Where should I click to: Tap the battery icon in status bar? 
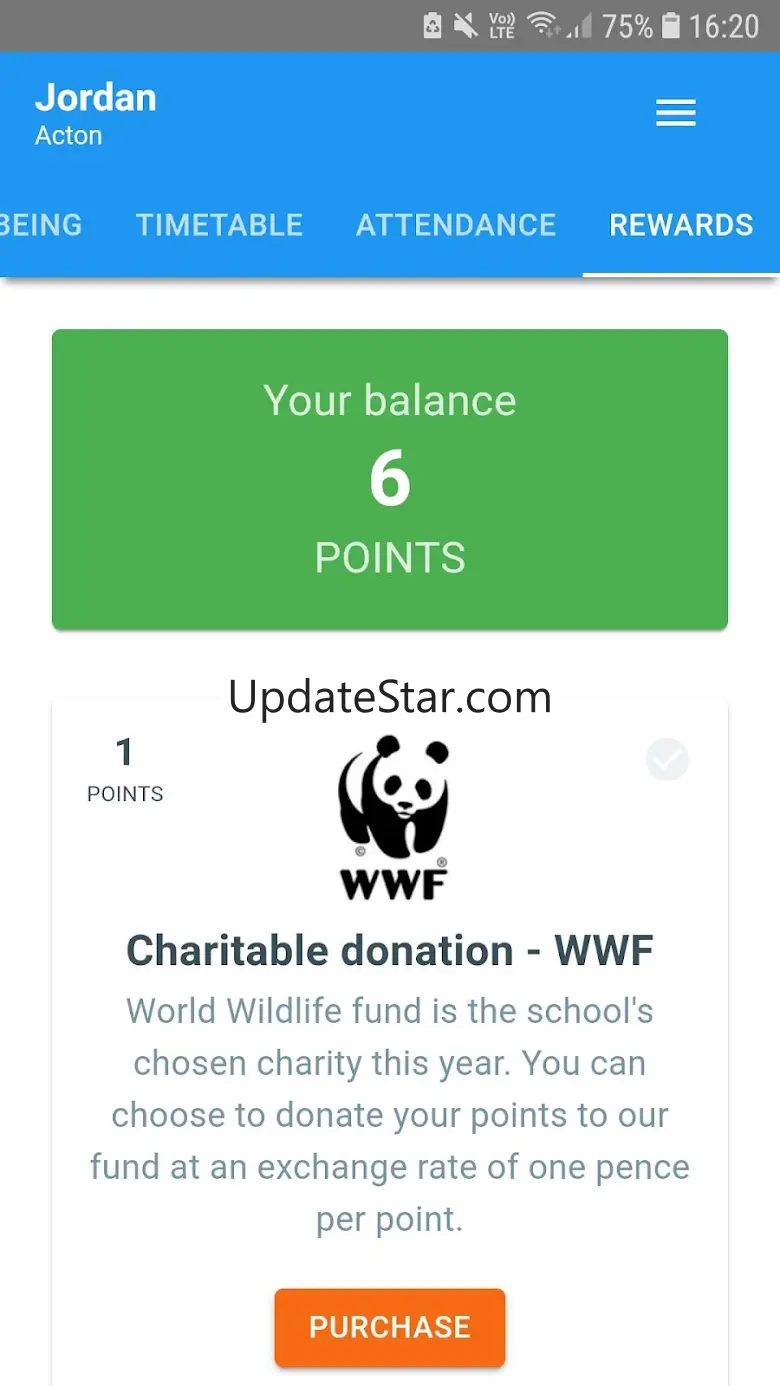point(671,25)
